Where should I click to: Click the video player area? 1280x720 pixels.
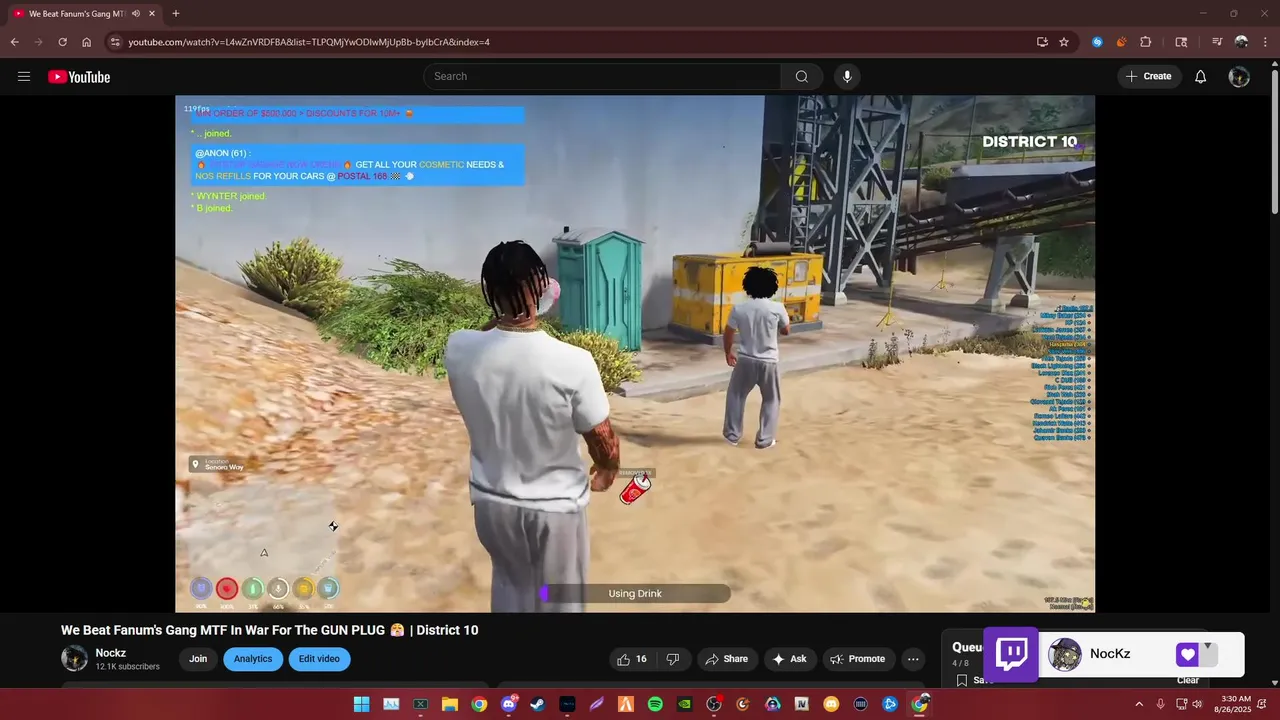pos(635,354)
